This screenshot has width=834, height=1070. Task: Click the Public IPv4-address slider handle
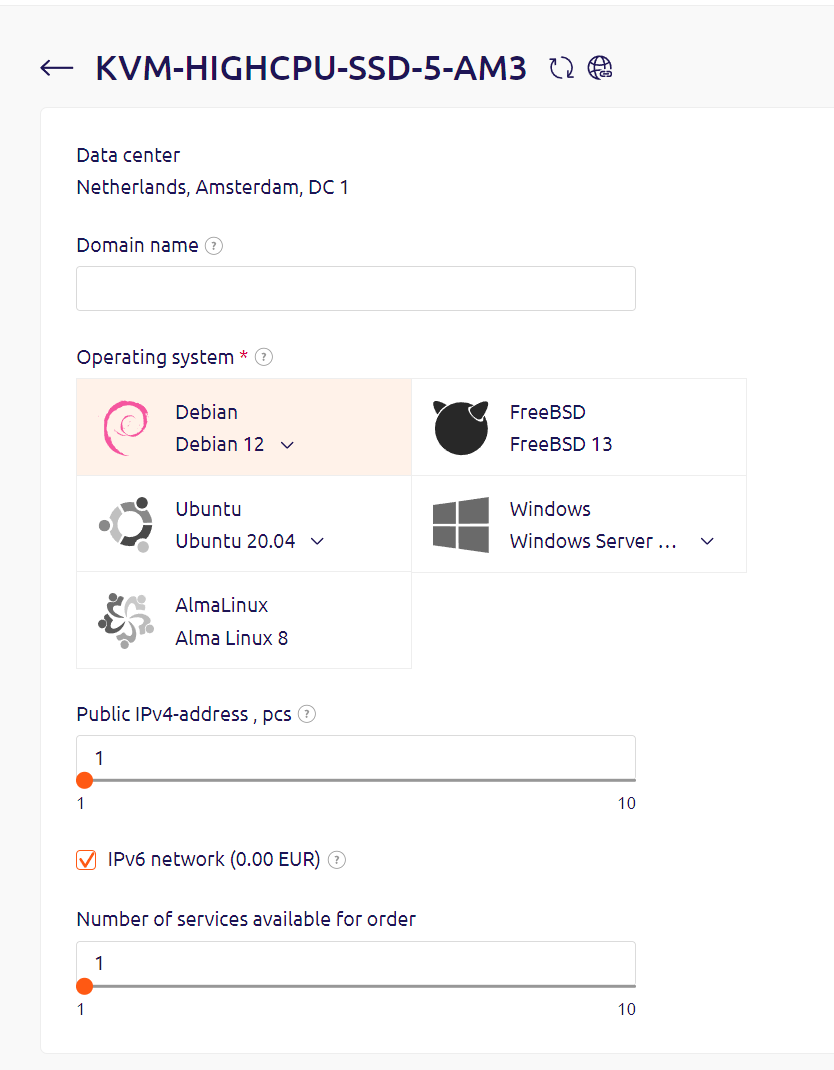point(85,780)
